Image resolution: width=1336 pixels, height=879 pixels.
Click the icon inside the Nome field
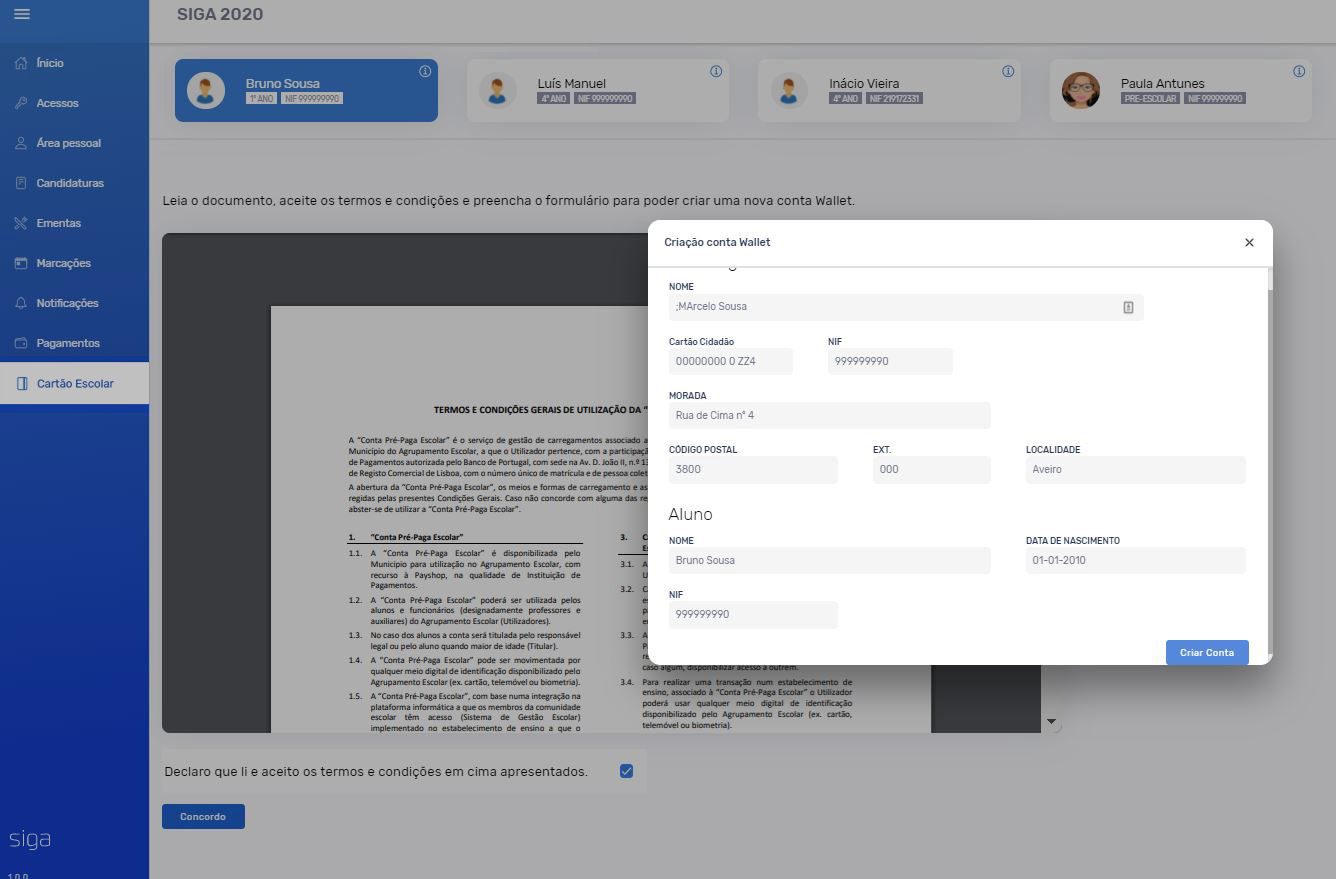coord(1128,307)
